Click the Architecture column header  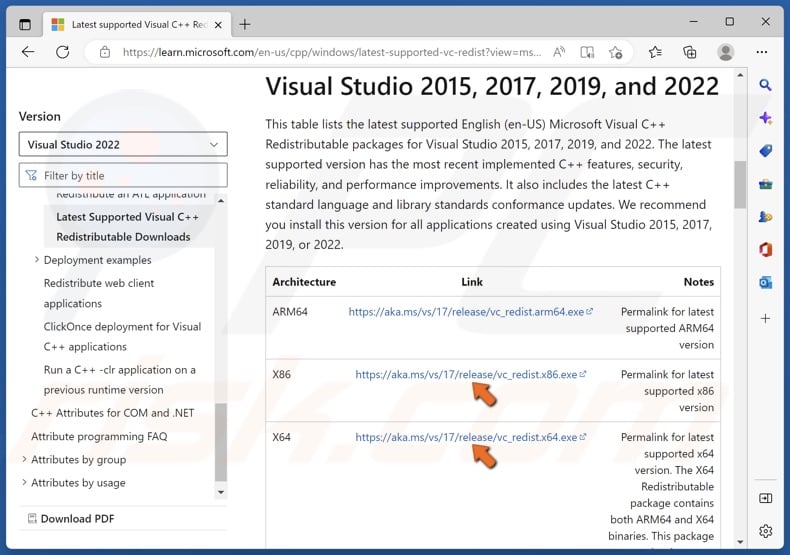pyautogui.click(x=304, y=282)
